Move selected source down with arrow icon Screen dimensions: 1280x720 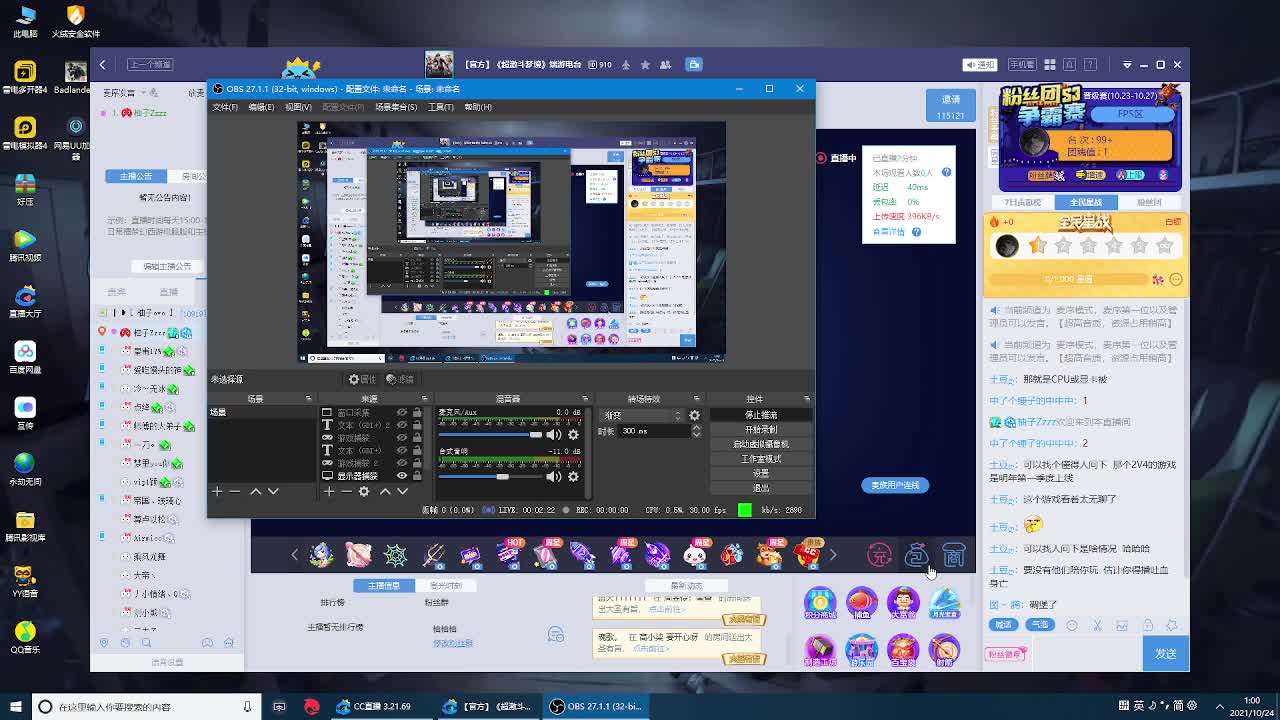(402, 491)
